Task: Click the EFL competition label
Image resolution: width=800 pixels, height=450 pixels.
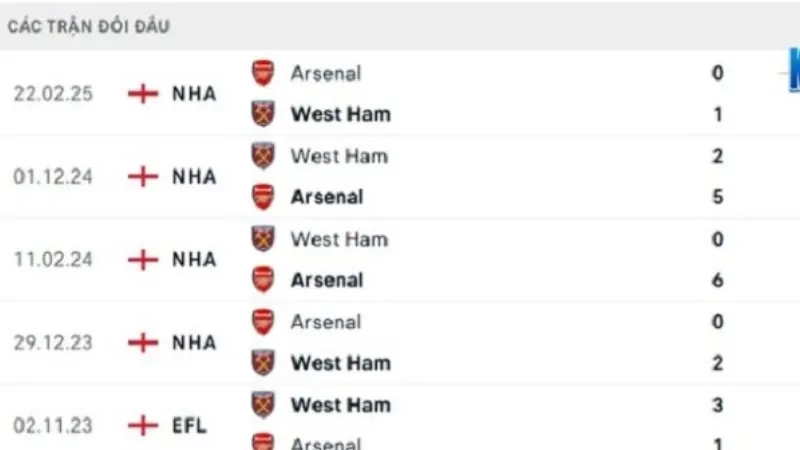Action: pyautogui.click(x=189, y=426)
